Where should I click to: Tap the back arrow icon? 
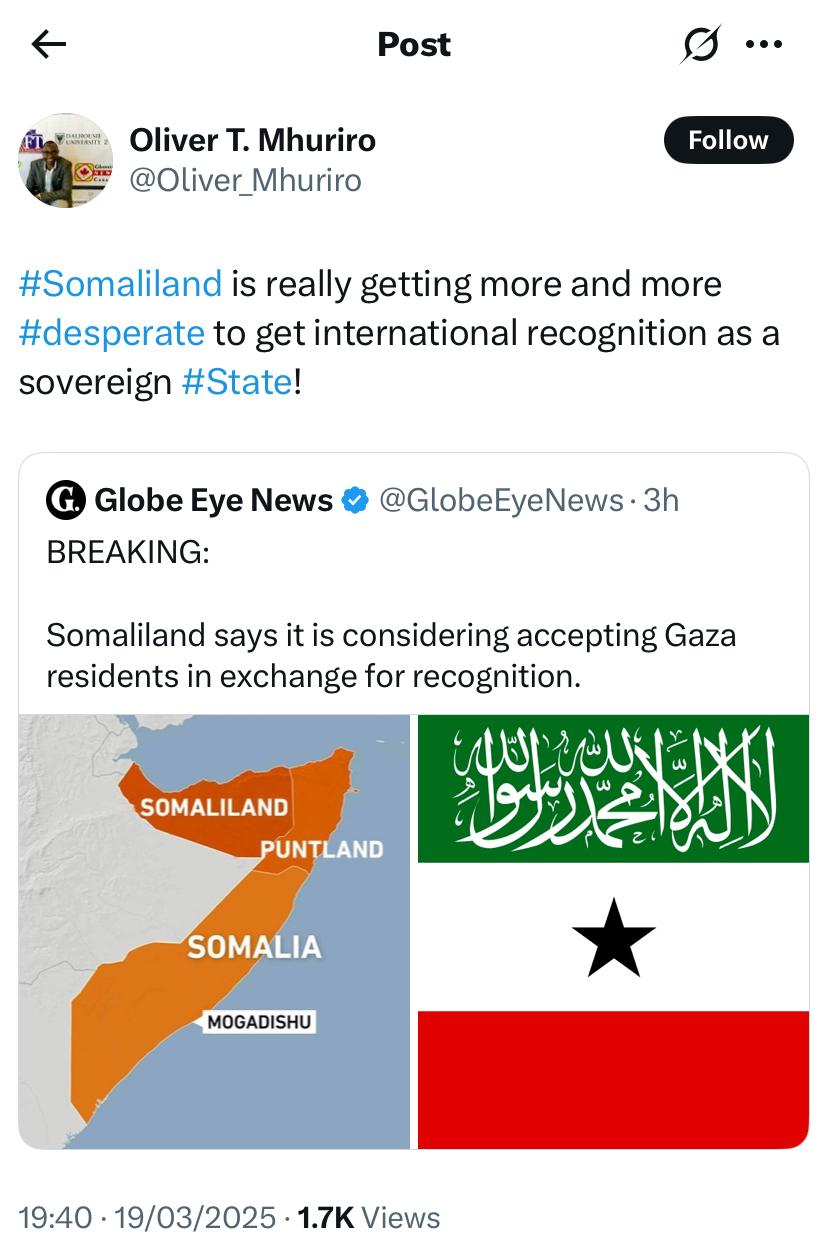[x=48, y=44]
